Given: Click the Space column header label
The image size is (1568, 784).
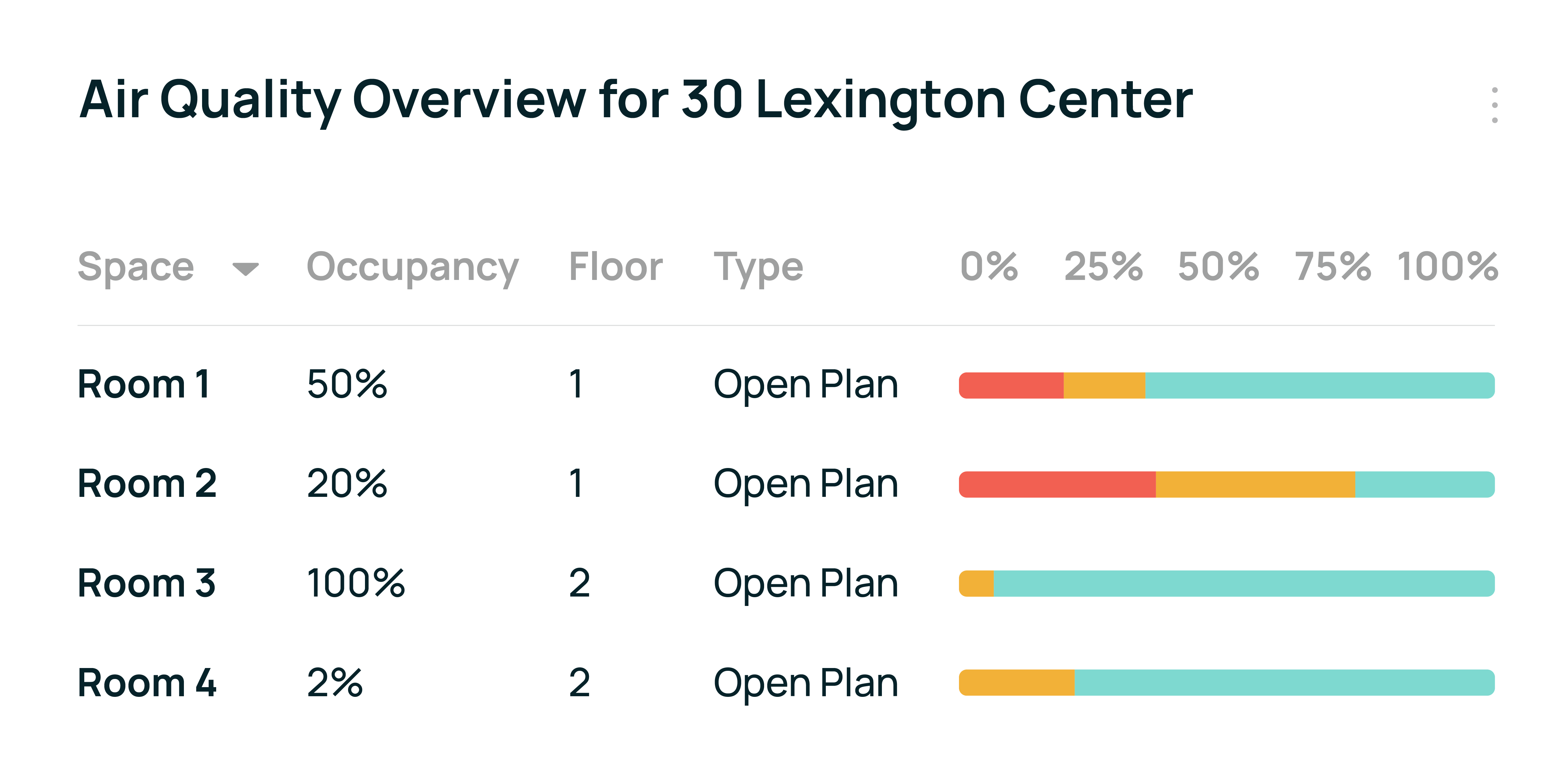Looking at the screenshot, I should coord(136,267).
